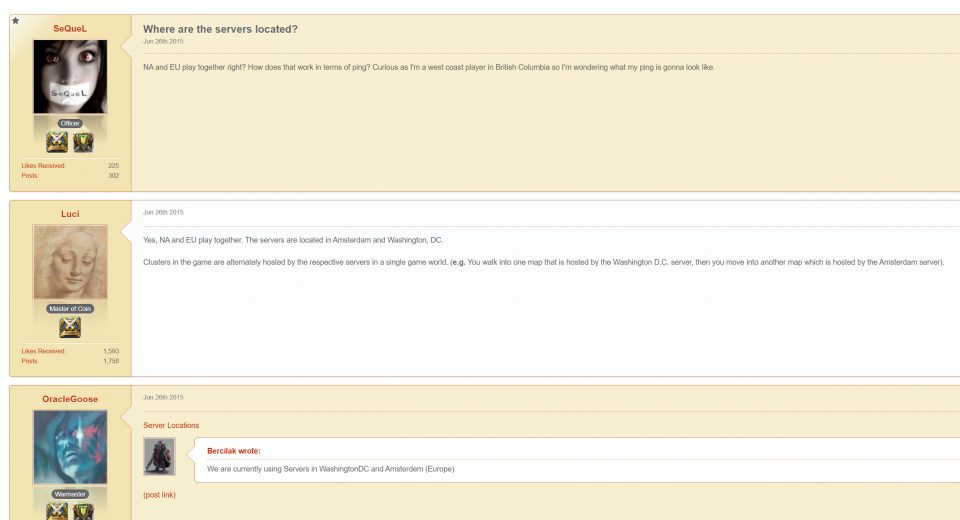This screenshot has height=520, width=960.
Task: Visit Luci's profile via username
Action: pos(70,214)
